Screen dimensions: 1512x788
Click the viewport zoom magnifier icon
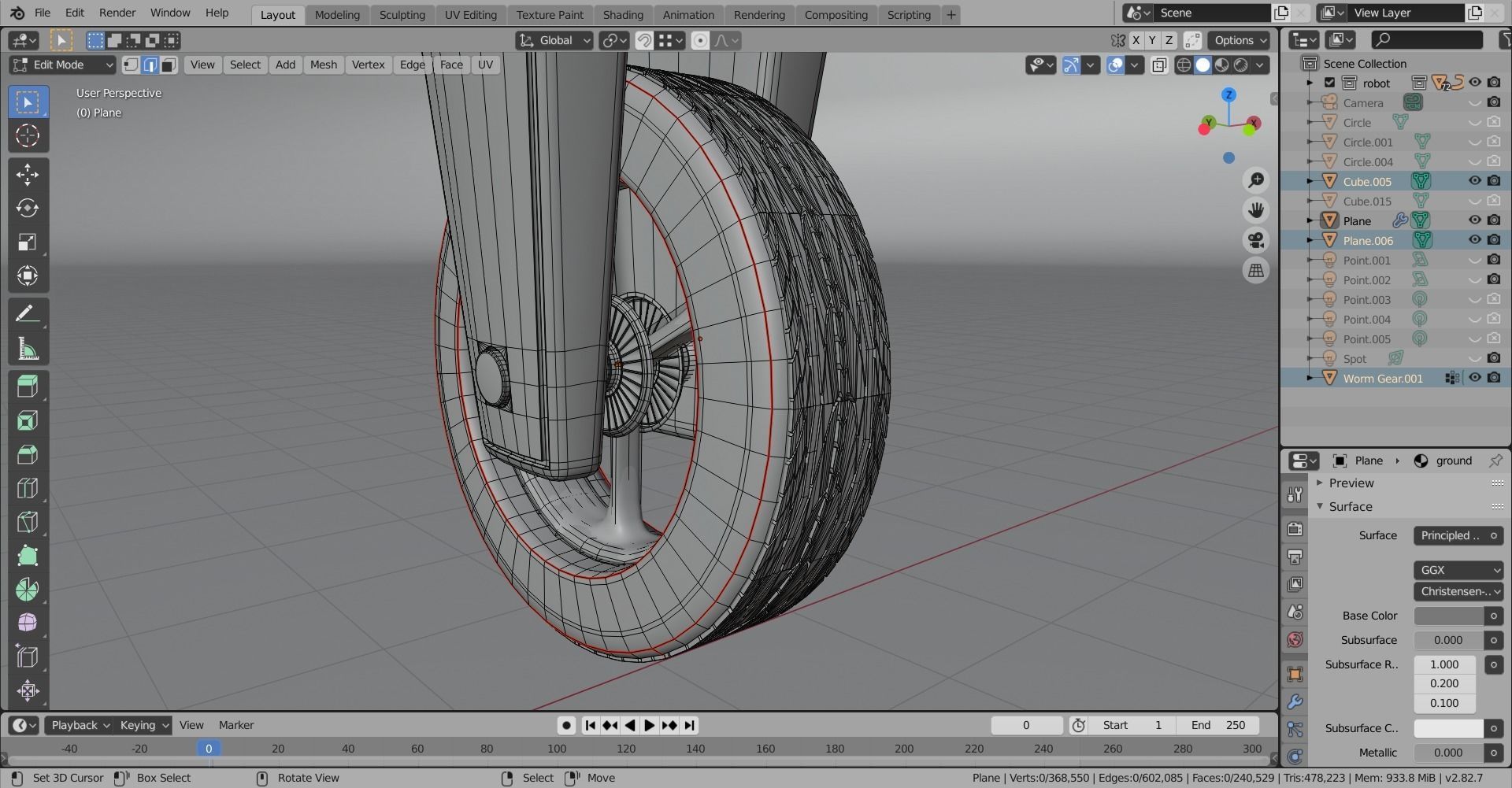pyautogui.click(x=1256, y=180)
